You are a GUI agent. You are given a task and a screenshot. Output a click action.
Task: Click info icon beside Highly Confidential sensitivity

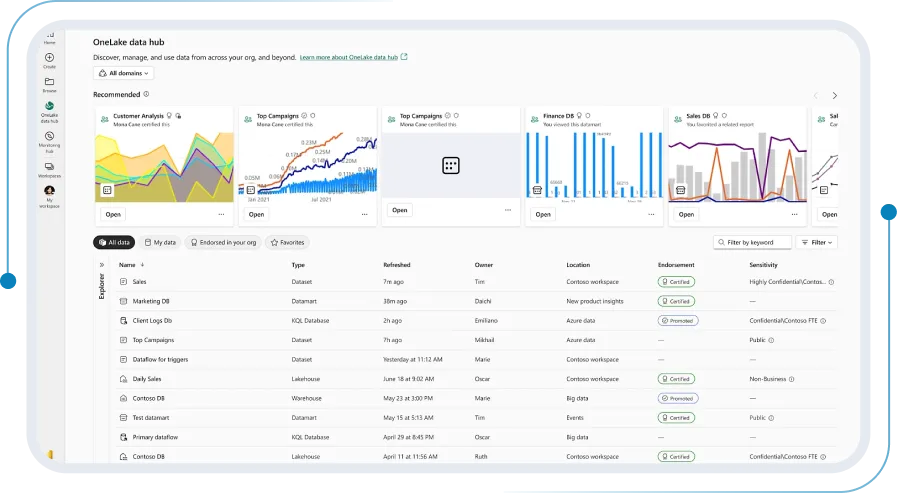[x=831, y=282]
